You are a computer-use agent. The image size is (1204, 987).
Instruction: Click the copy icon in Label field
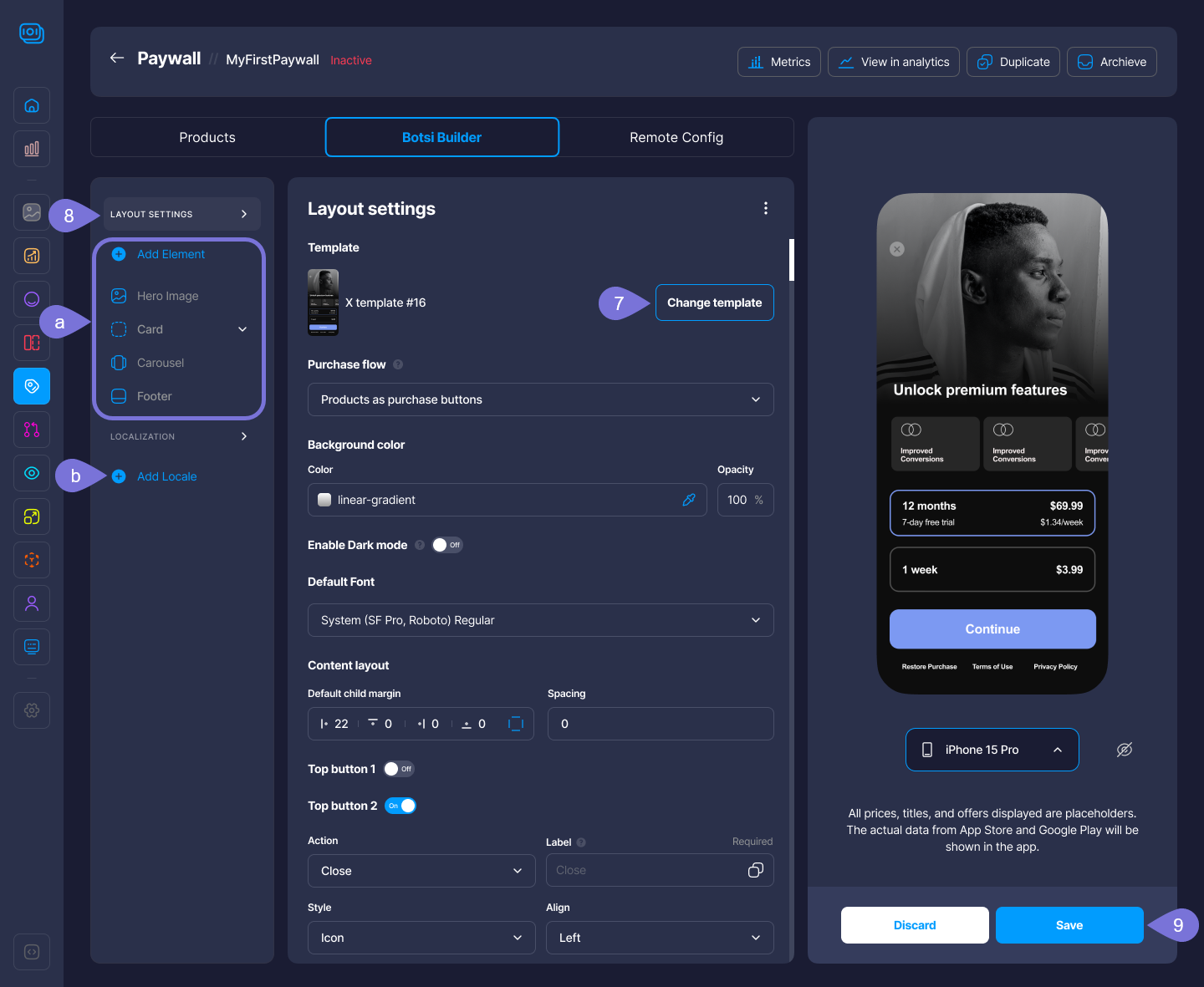coord(755,870)
